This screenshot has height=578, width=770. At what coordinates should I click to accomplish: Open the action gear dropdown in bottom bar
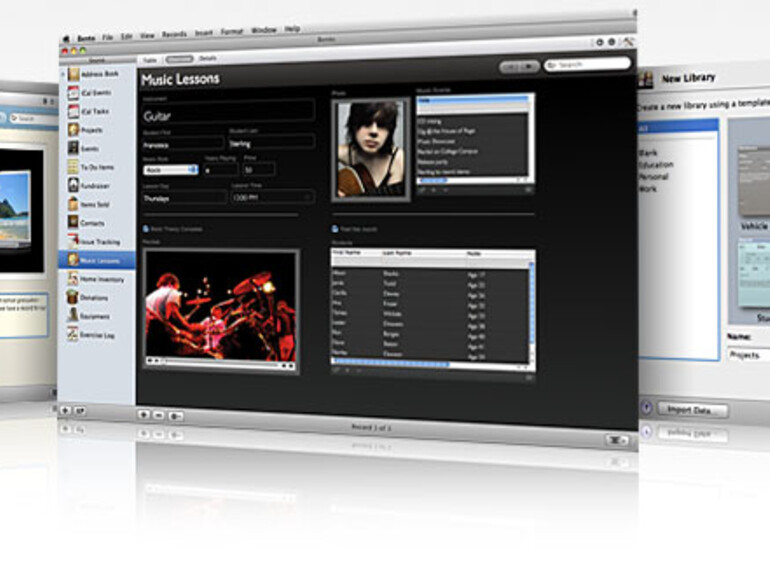pyautogui.click(x=175, y=416)
